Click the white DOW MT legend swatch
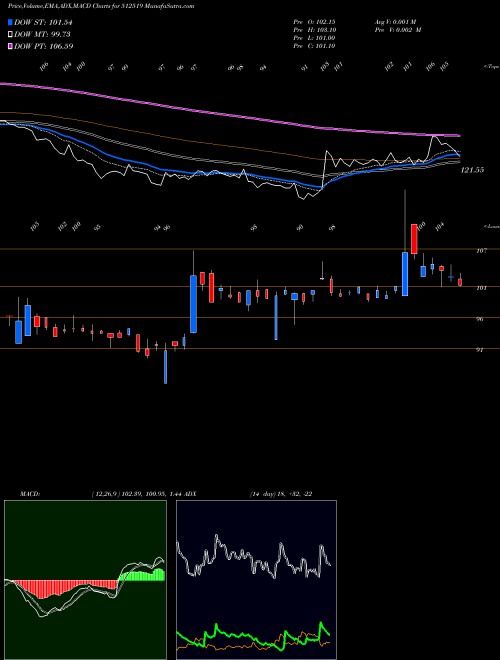The width and height of the screenshot is (500, 660). click(10, 35)
